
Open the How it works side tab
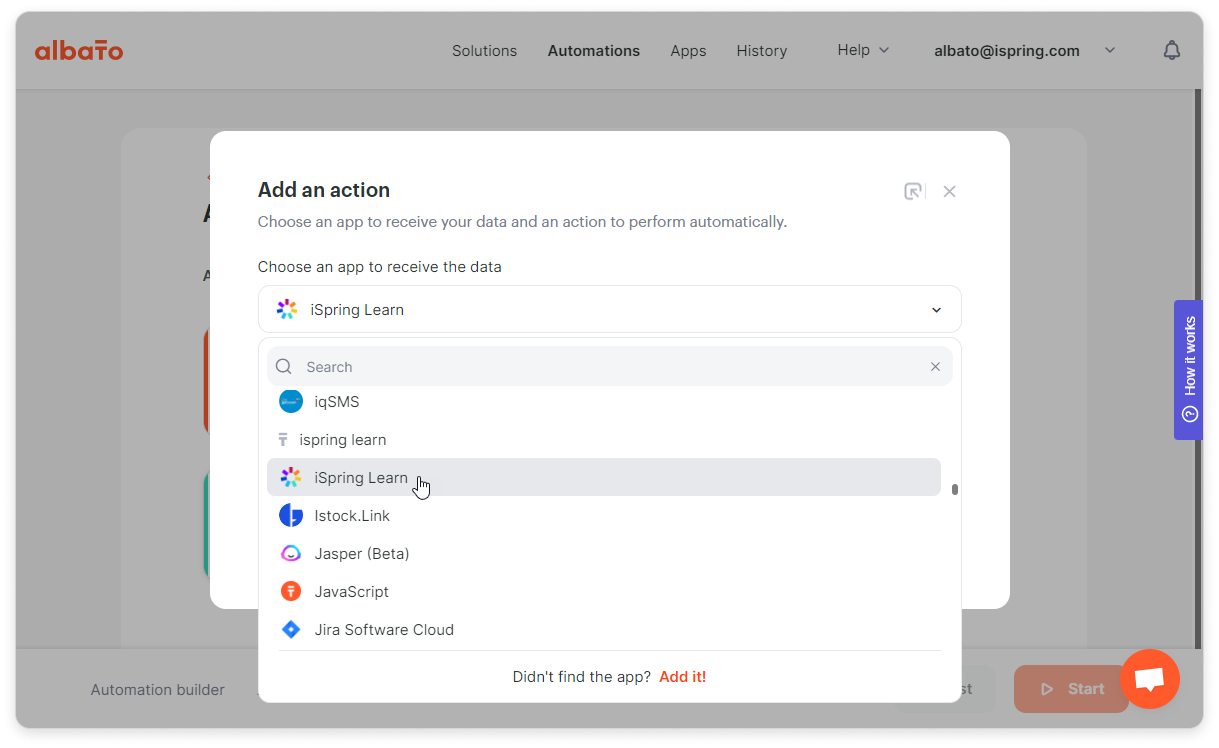pyautogui.click(x=1189, y=370)
